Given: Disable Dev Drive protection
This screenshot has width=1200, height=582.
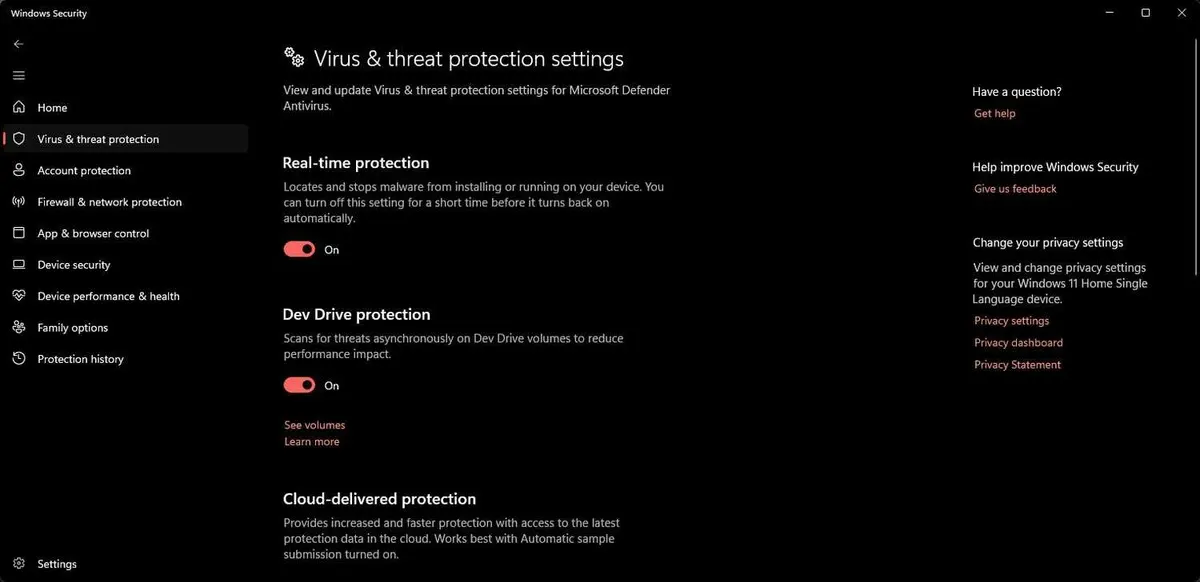Looking at the screenshot, I should 298,385.
